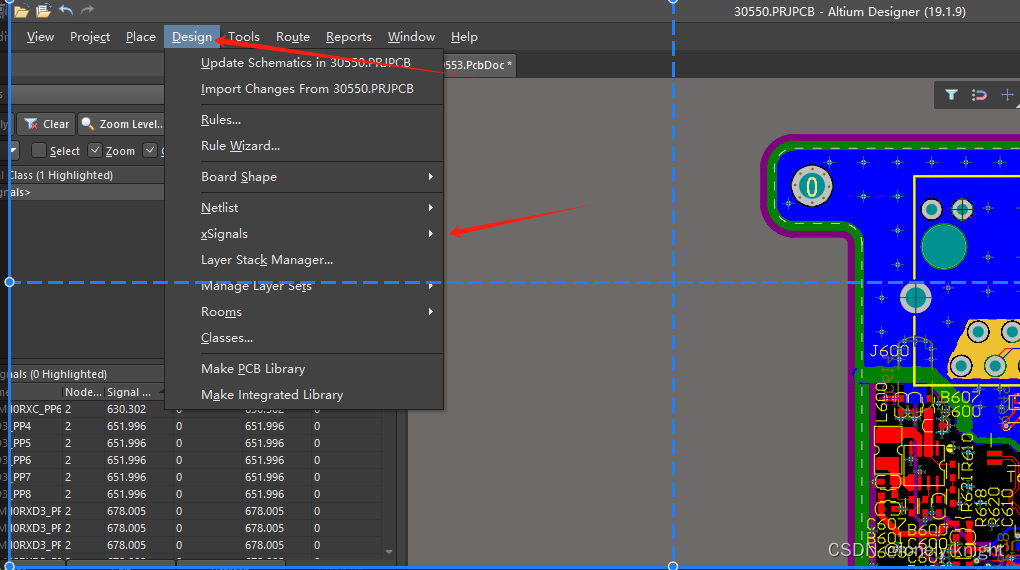
Task: Select the _PP7 net row
Action: pyautogui.click(x=191, y=477)
